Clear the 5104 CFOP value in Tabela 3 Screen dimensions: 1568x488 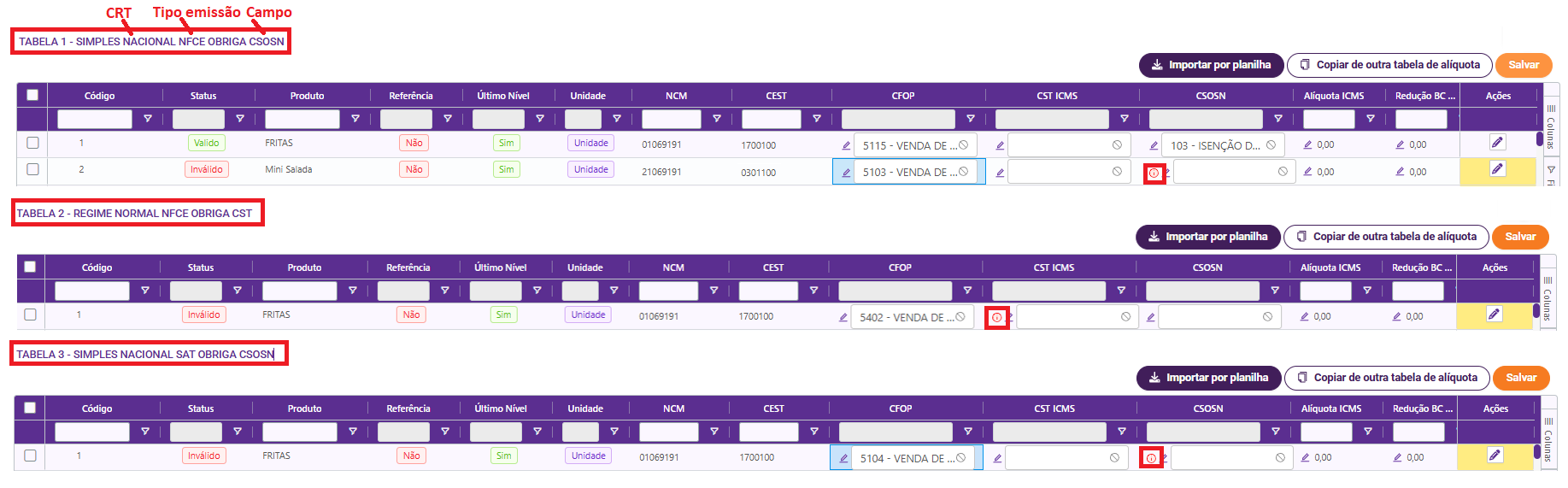pos(961,458)
